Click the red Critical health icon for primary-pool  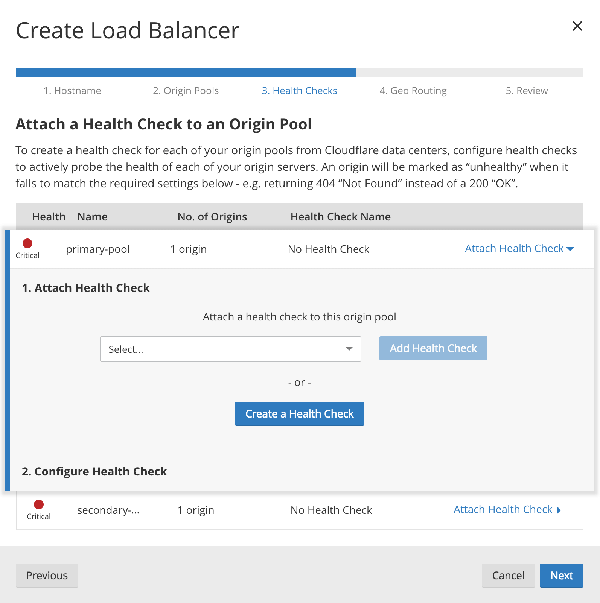click(x=27, y=243)
